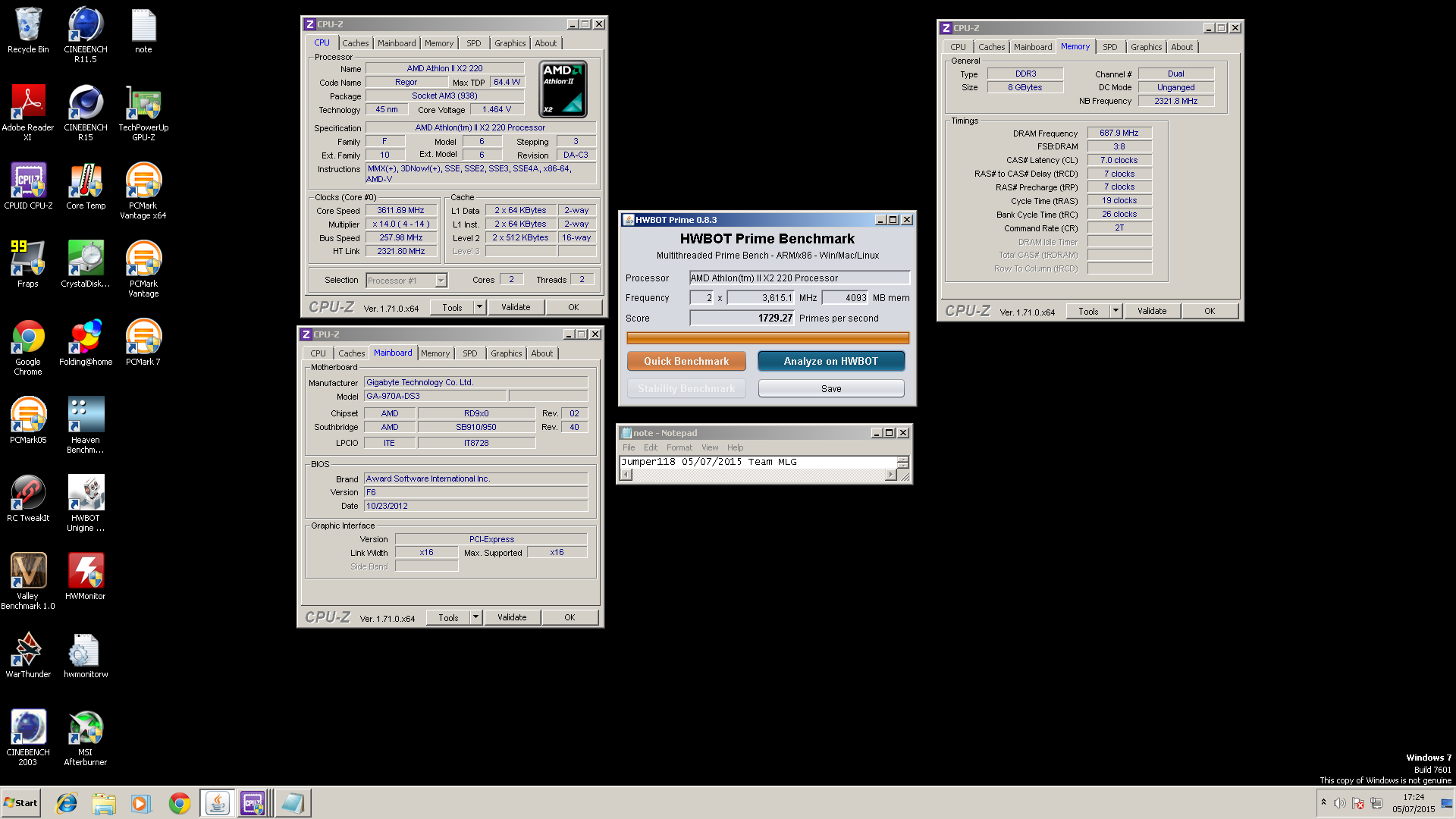Launch PCMark05 desktop shortcut

pyautogui.click(x=28, y=420)
